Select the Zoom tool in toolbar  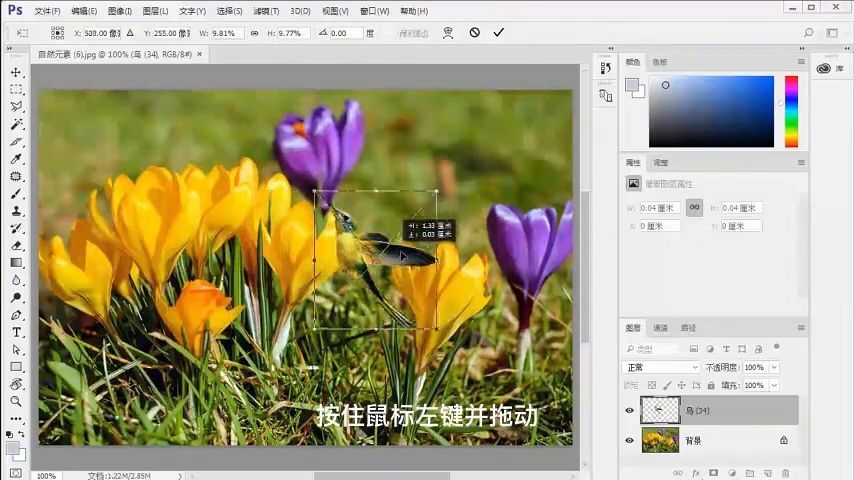coord(16,402)
